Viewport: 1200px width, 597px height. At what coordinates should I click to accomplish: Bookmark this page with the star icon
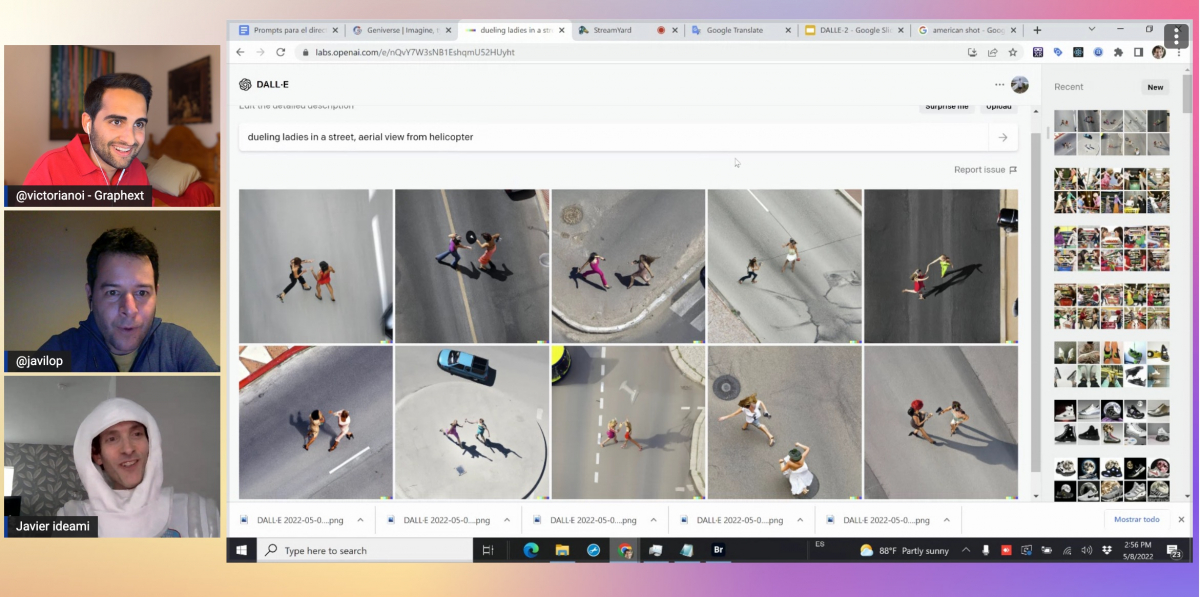(x=1013, y=52)
